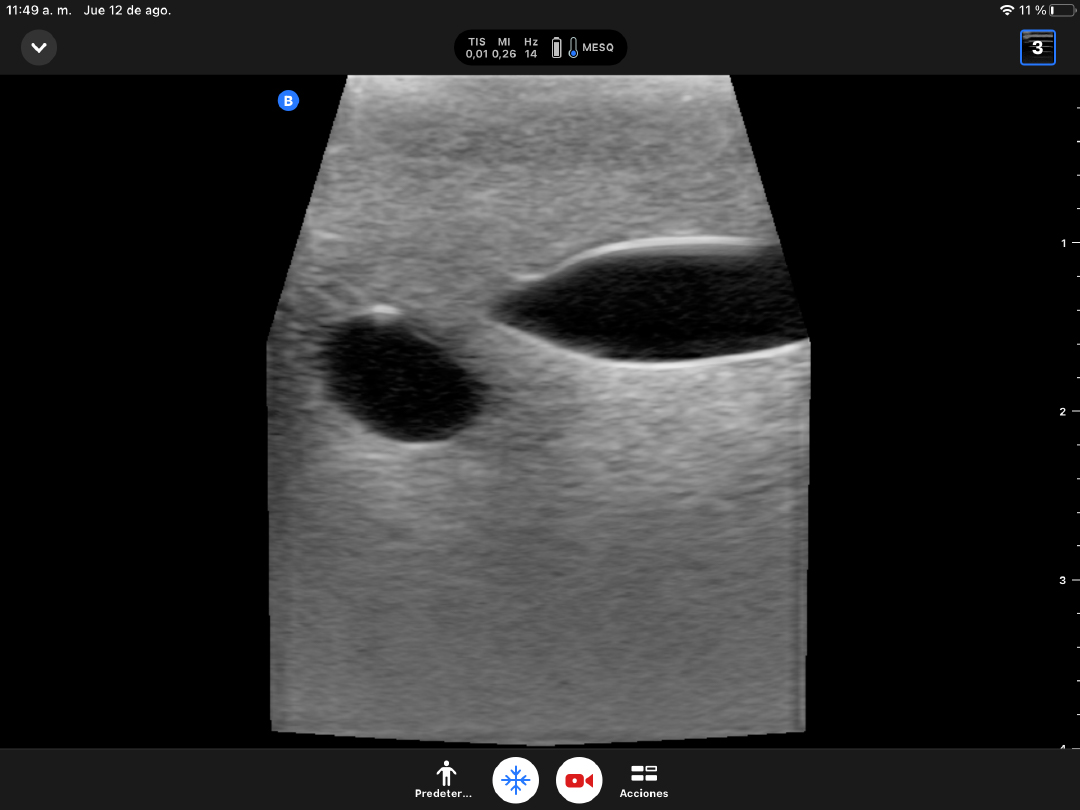Tap the MI 0,26 indicator
The image size is (1080, 810).
504,48
